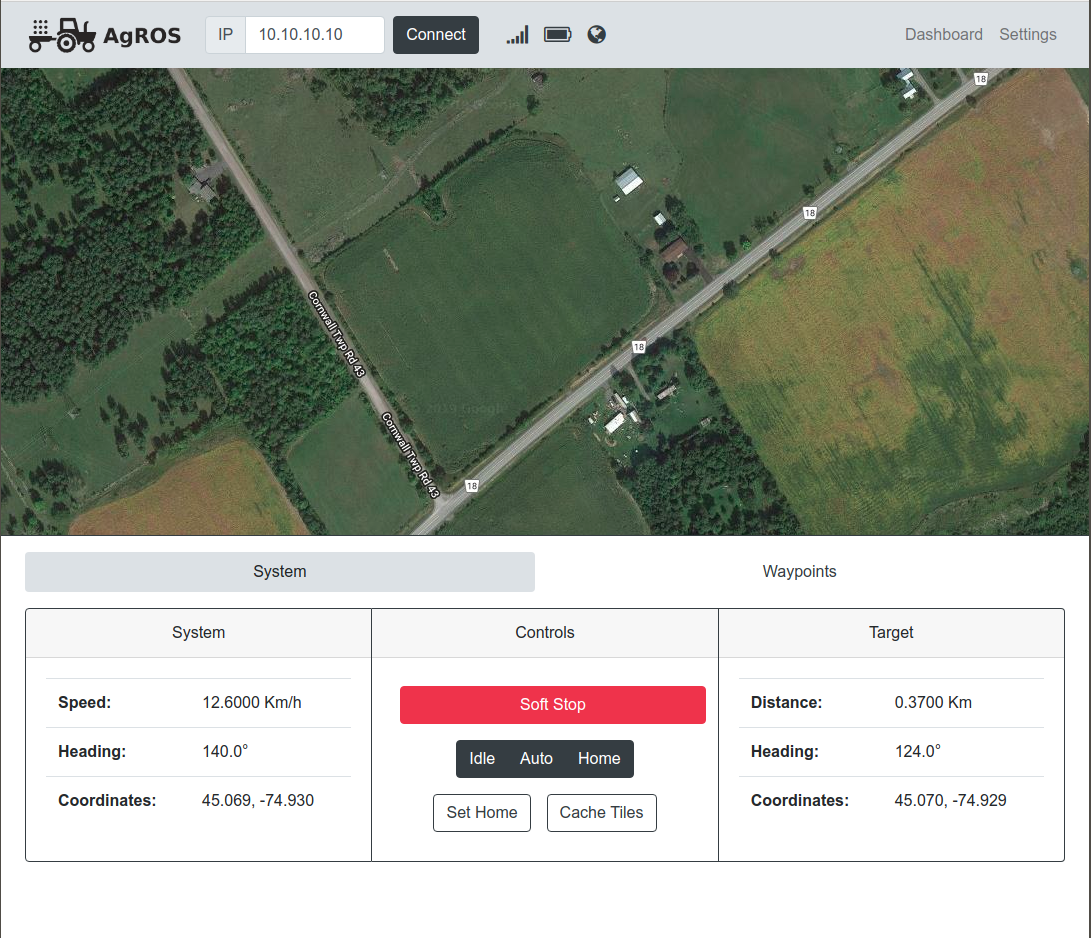Set control mode to Idle
This screenshot has height=938, width=1091.
pyautogui.click(x=482, y=759)
